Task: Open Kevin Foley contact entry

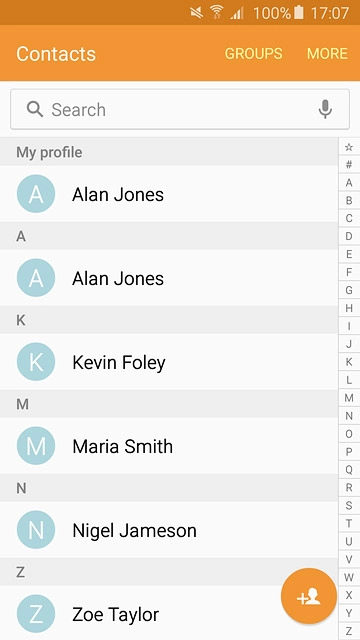Action: pyautogui.click(x=169, y=362)
